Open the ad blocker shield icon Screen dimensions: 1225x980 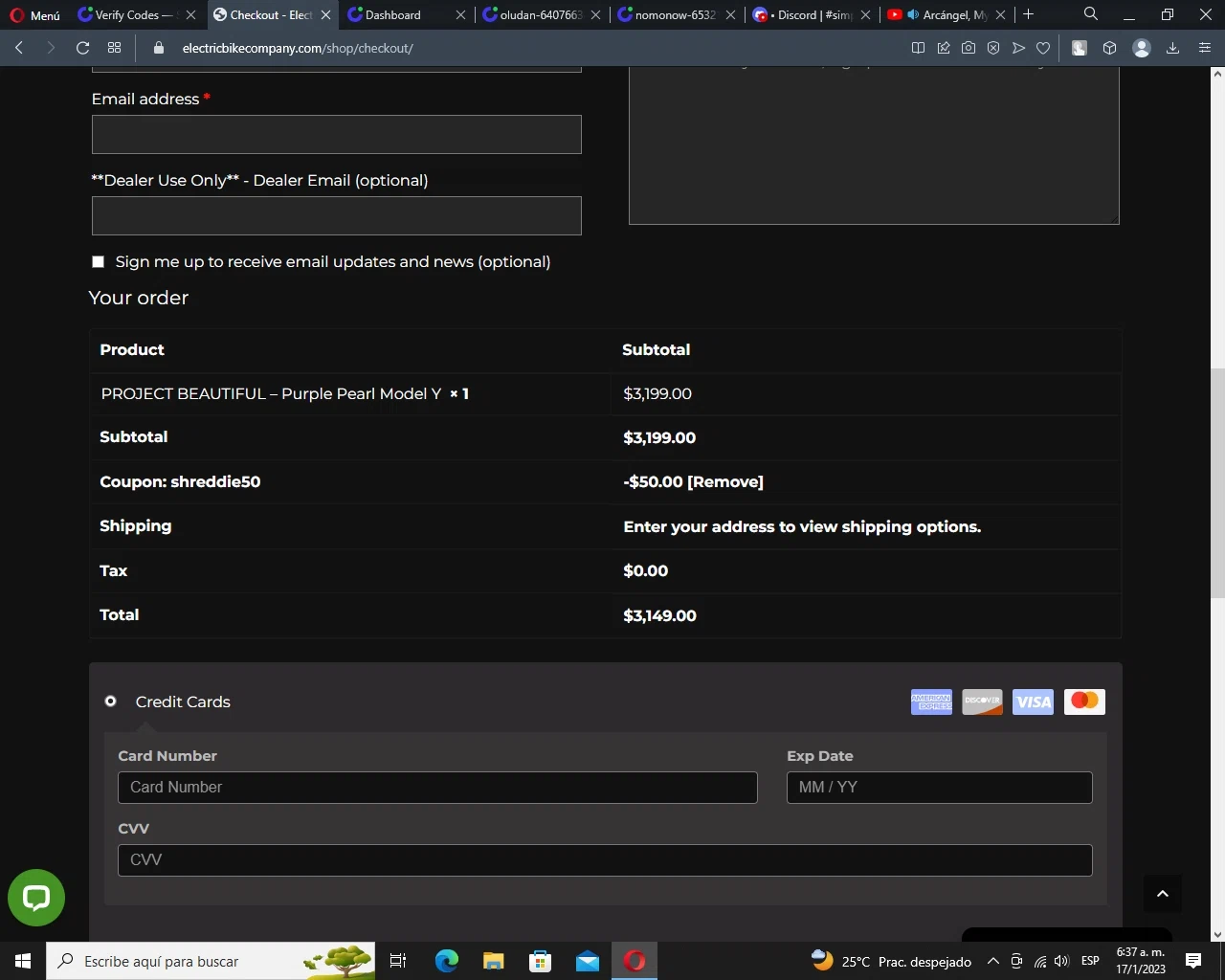993,48
